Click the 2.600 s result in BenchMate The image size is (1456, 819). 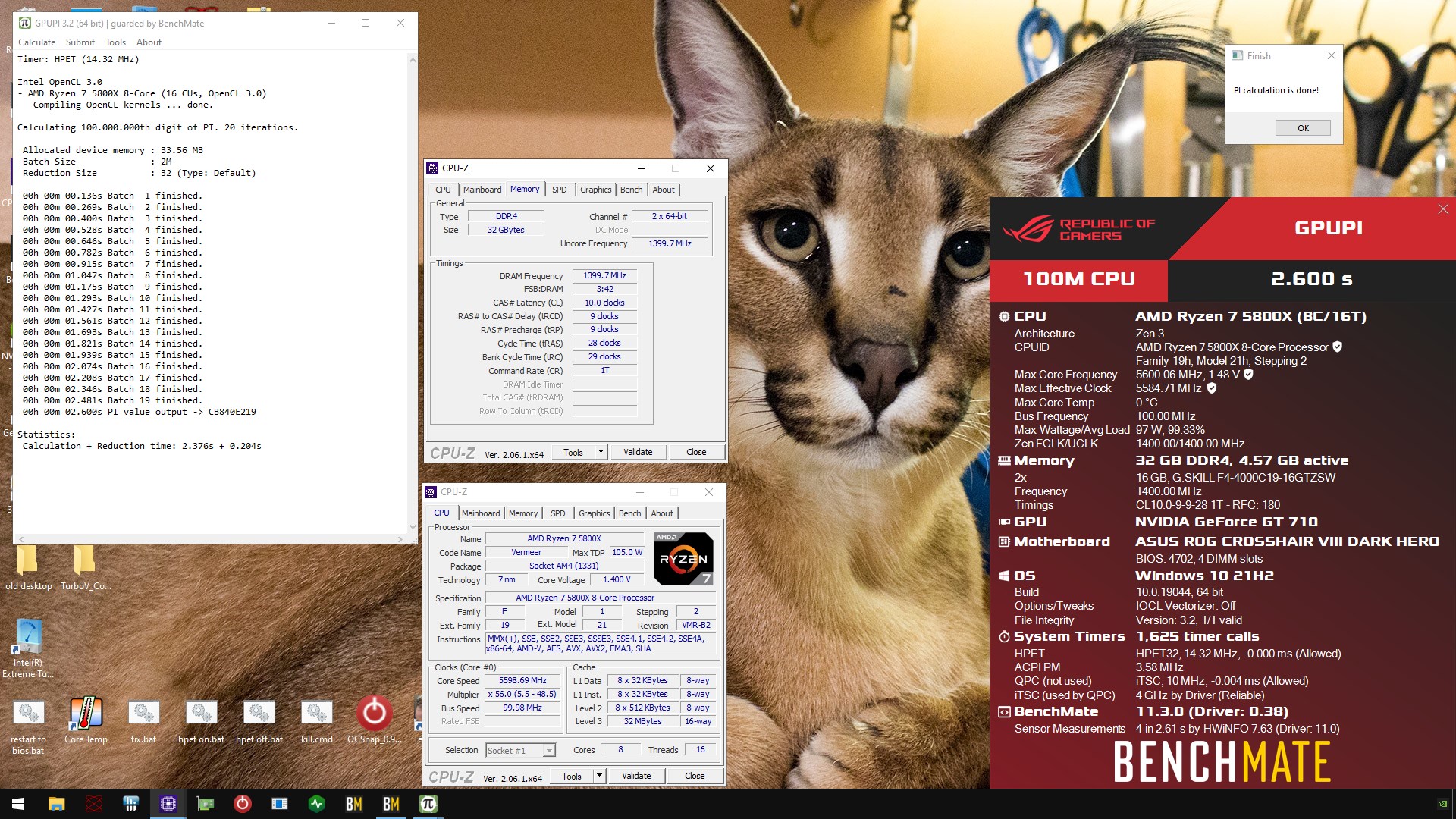1311,279
